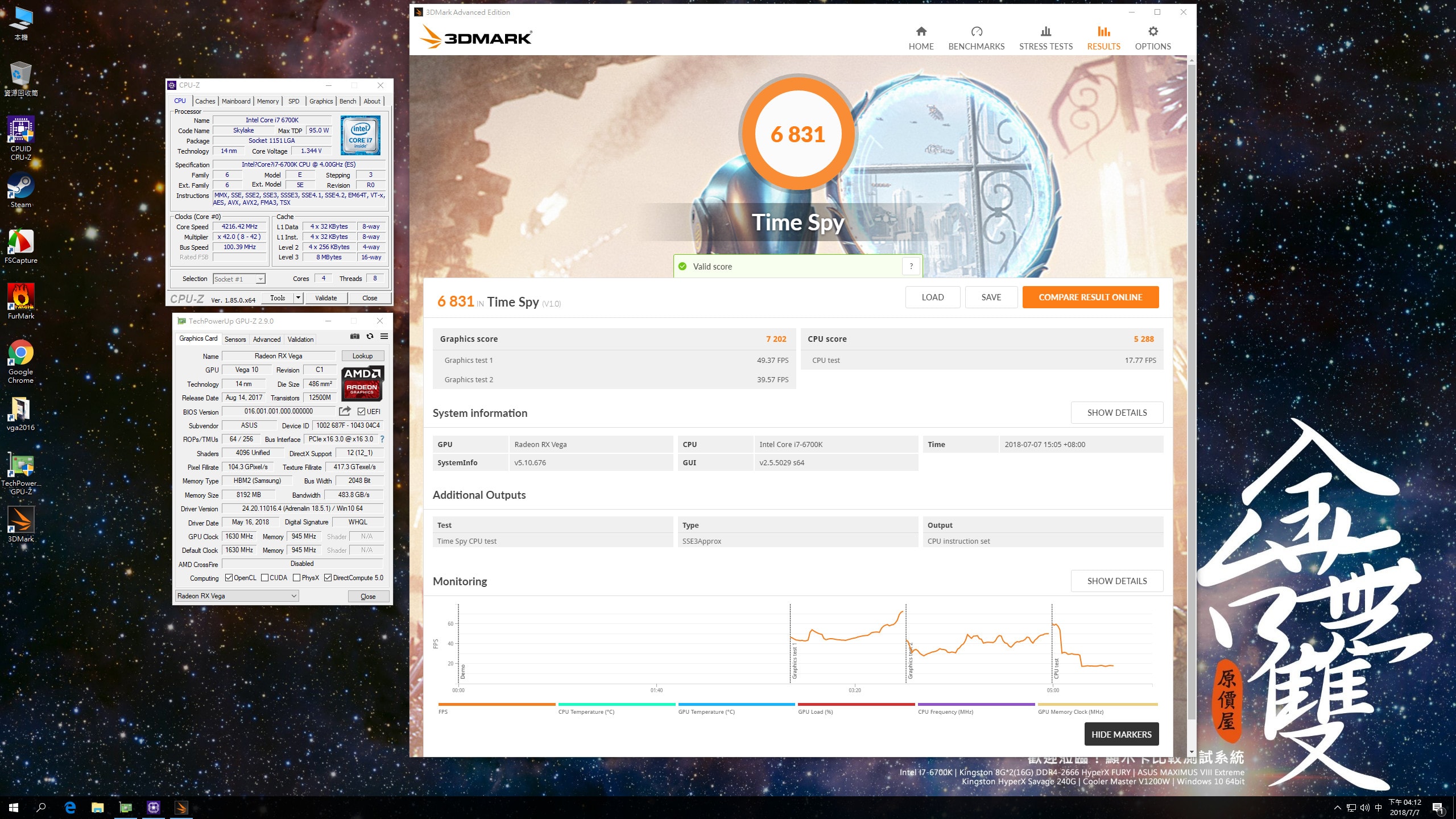This screenshot has width=1456, height=819.
Task: Switch to the Sensors tab in GPU-Z
Action: pyautogui.click(x=235, y=339)
